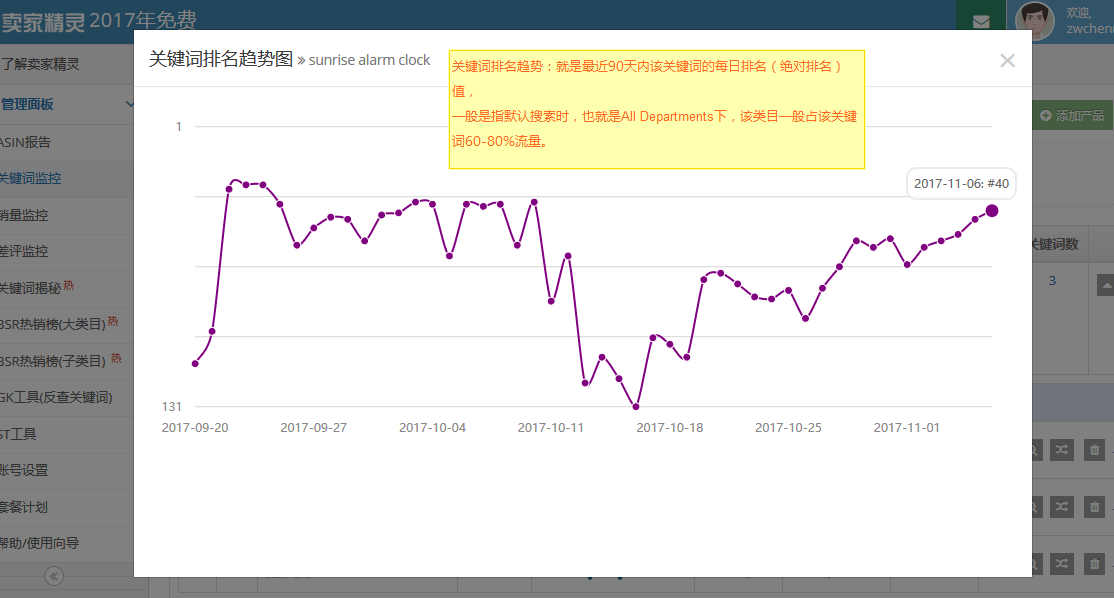The image size is (1114, 598).
Task: Click the shuffle icon in last row
Action: 1061,564
